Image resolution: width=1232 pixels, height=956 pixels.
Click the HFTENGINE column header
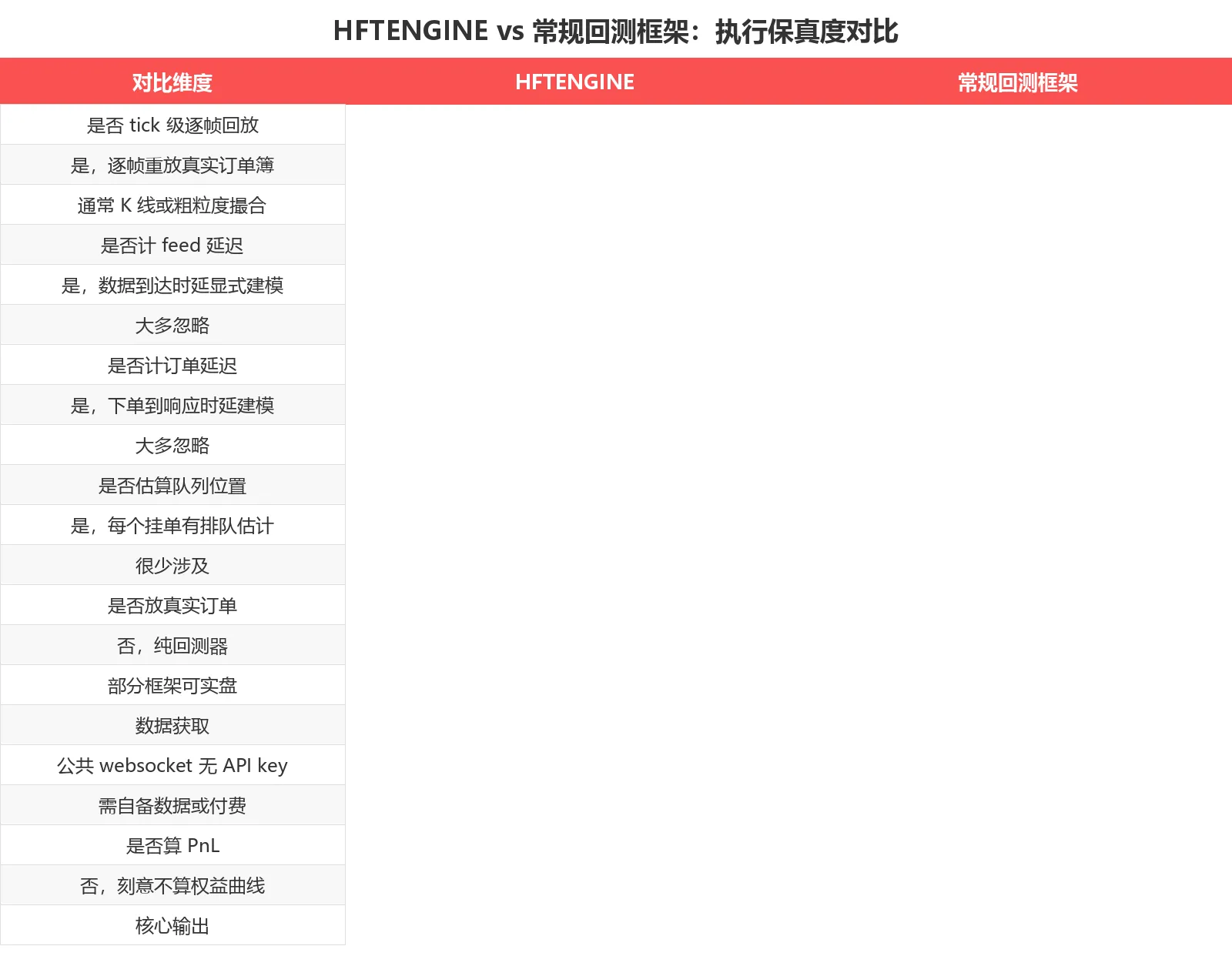click(x=574, y=82)
